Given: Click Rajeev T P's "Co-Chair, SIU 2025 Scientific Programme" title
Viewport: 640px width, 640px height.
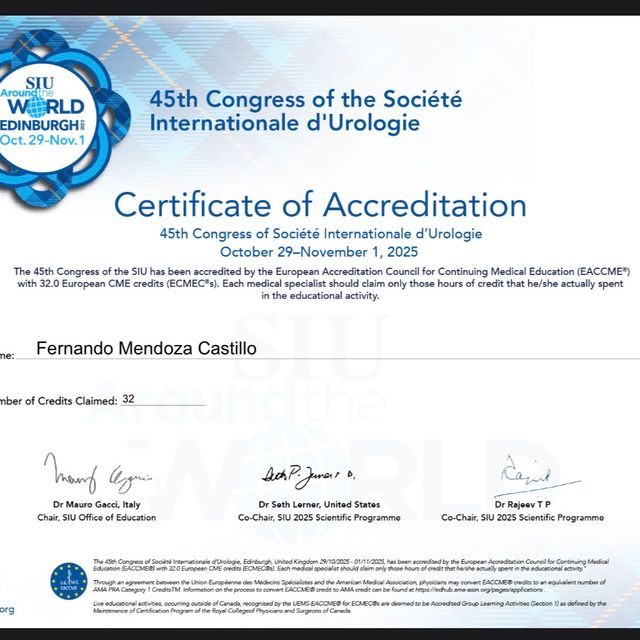Looking at the screenshot, I should pyautogui.click(x=522, y=518).
